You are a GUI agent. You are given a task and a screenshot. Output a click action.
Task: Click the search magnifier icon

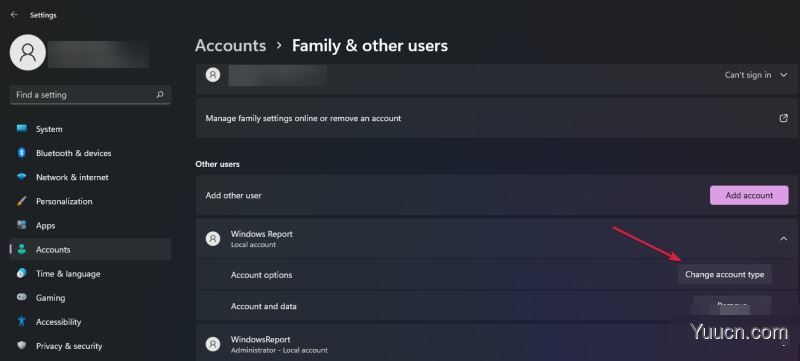160,94
